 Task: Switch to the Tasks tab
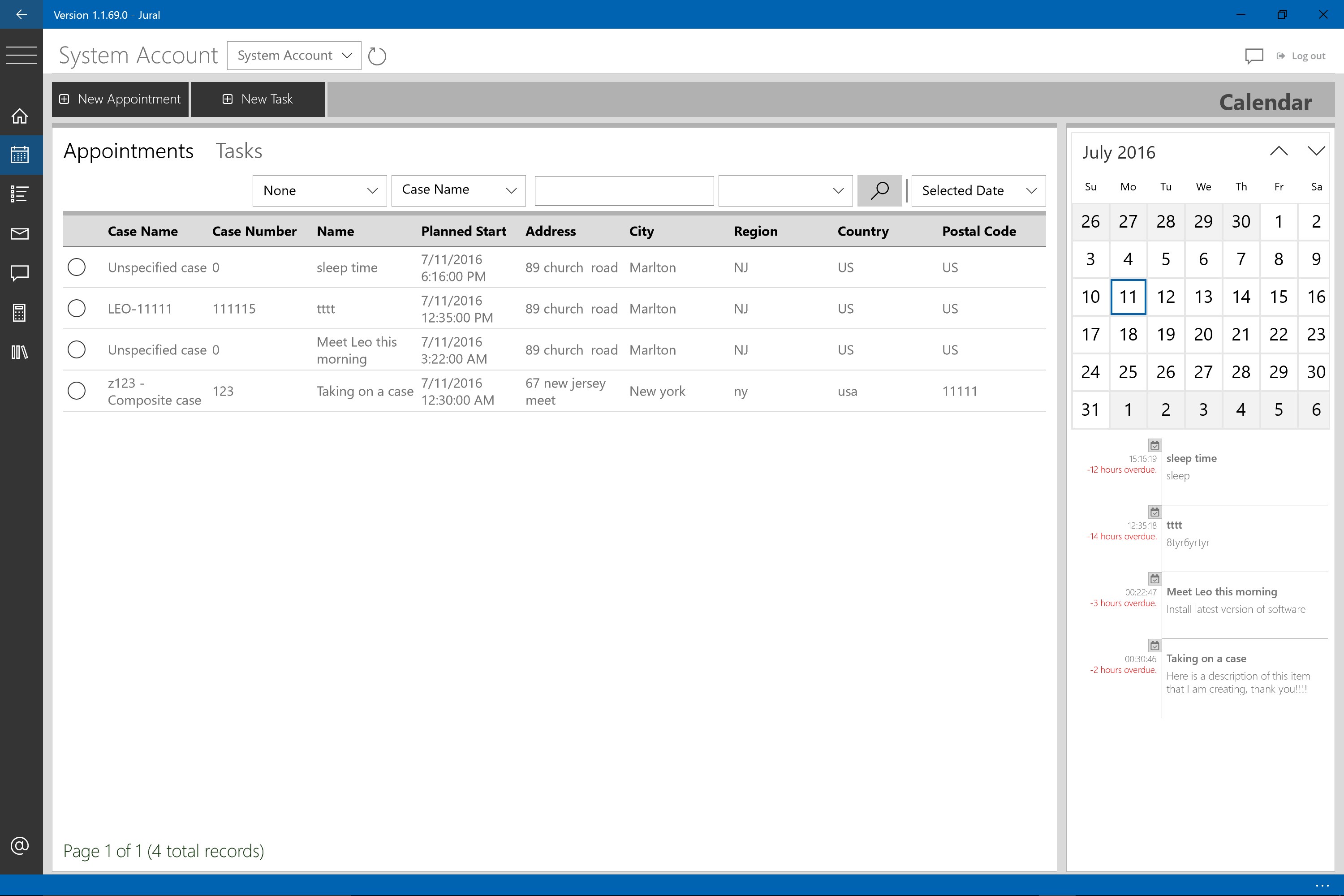[x=239, y=151]
